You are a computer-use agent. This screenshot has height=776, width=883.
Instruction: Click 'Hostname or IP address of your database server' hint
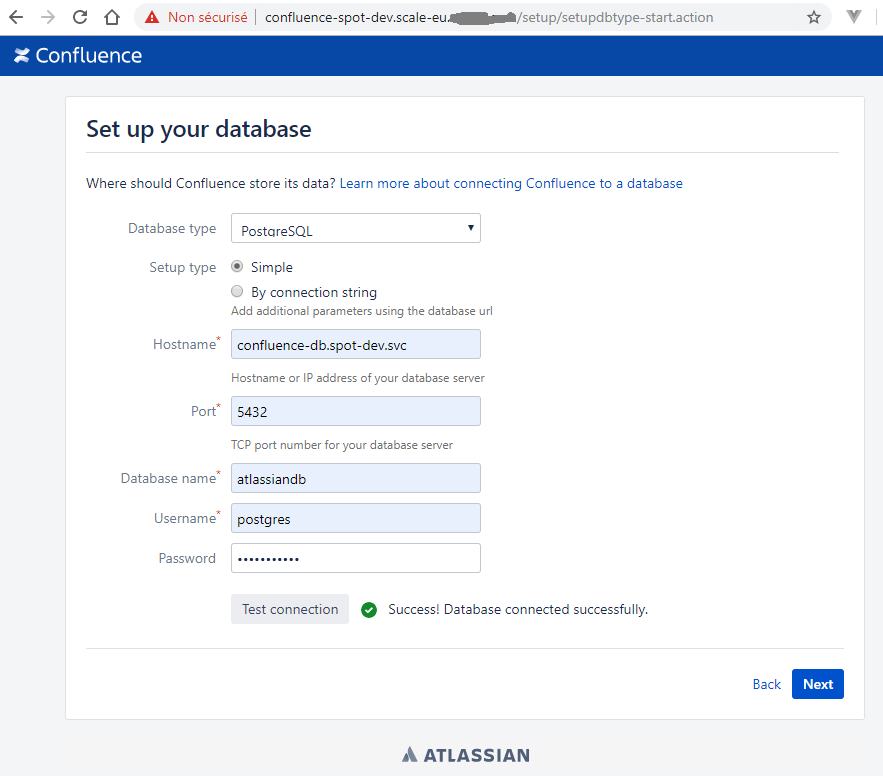(358, 378)
